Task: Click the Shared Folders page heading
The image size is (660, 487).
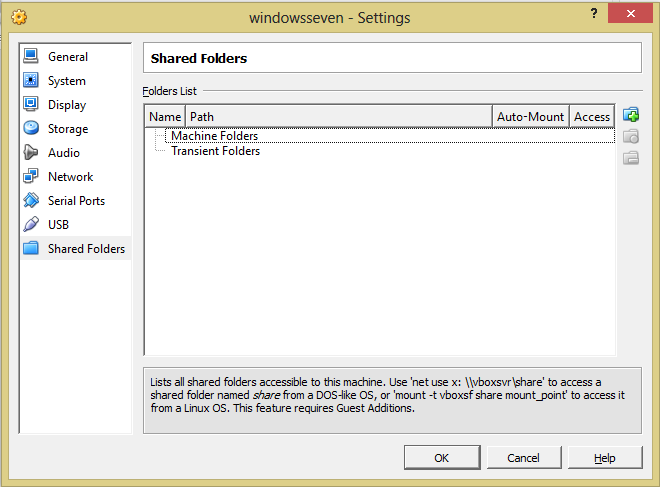Action: point(199,58)
